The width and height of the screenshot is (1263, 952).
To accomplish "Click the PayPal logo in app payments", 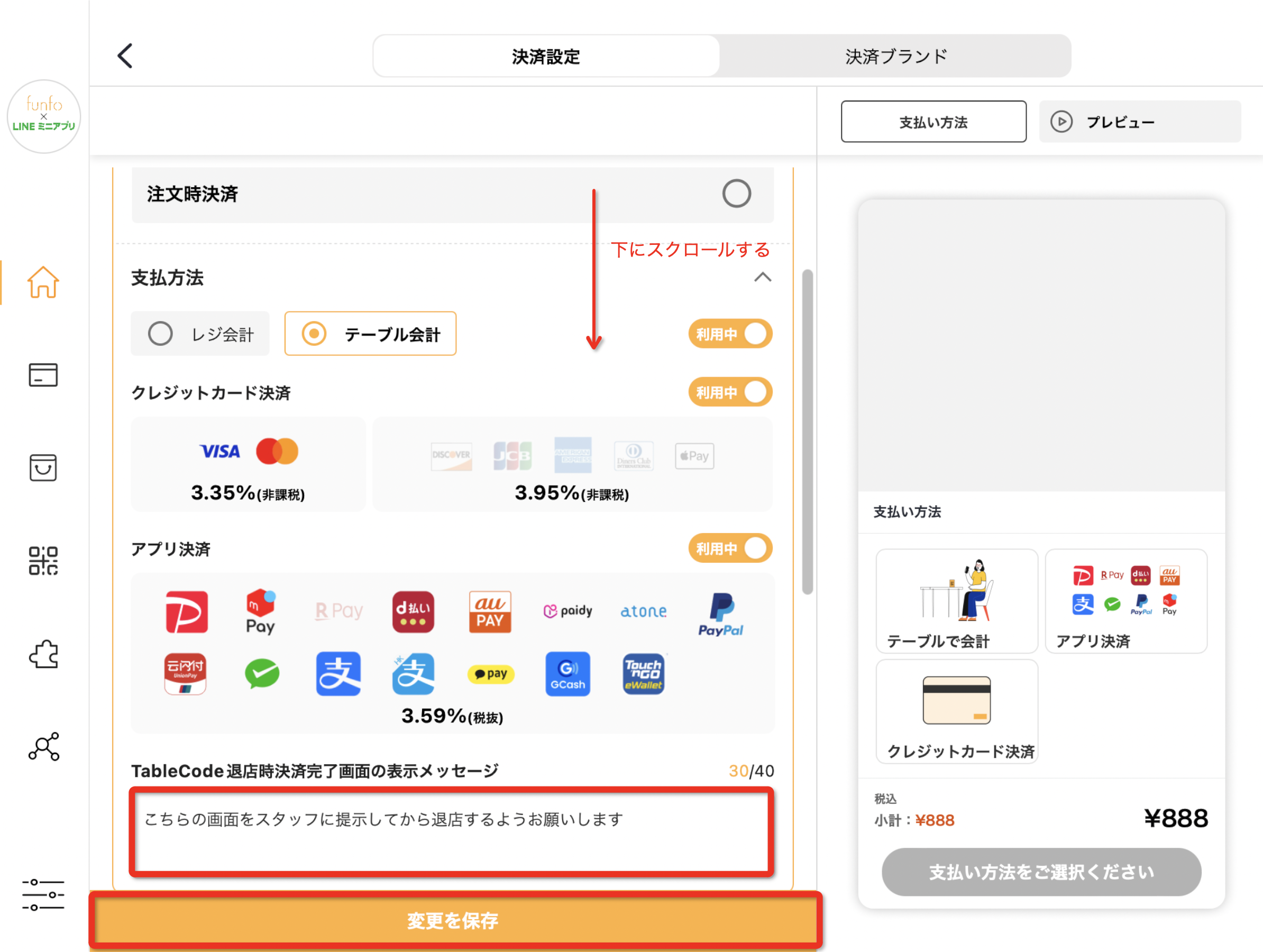I will [x=720, y=615].
